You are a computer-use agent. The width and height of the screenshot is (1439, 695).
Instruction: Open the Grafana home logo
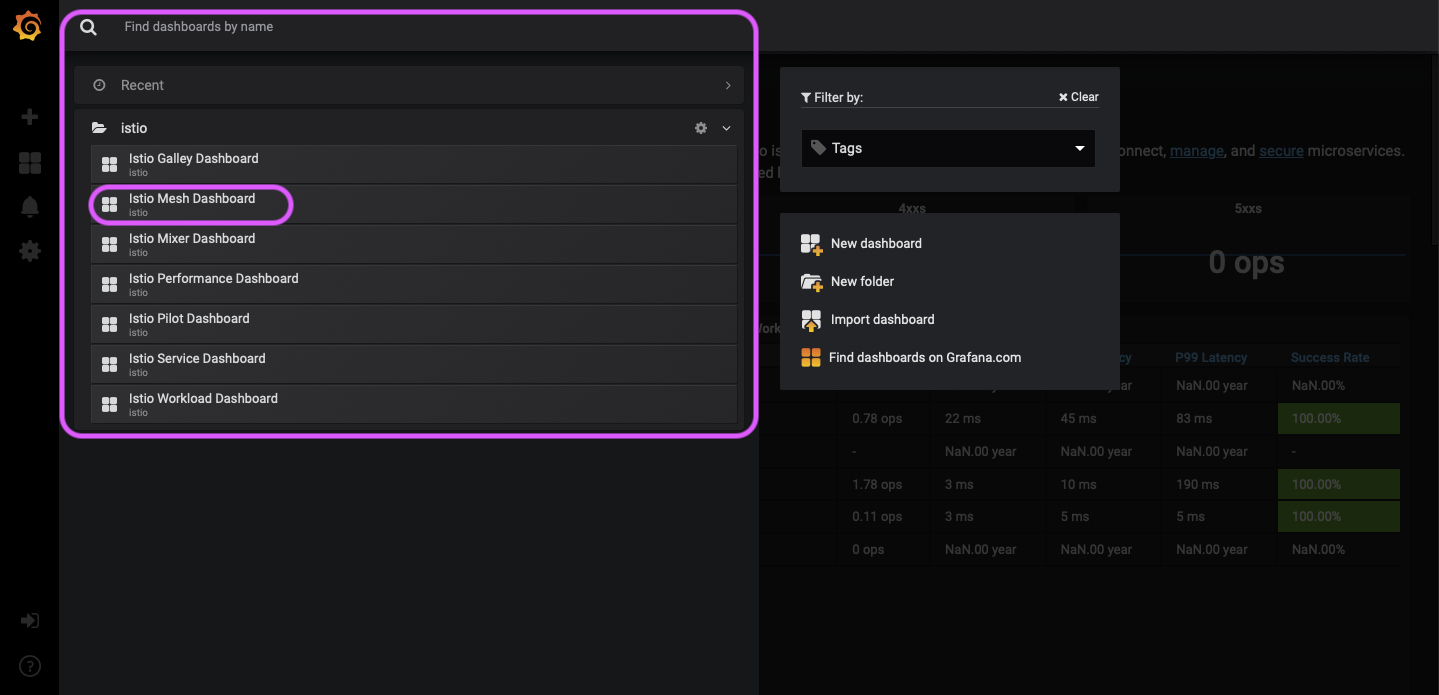(x=27, y=26)
